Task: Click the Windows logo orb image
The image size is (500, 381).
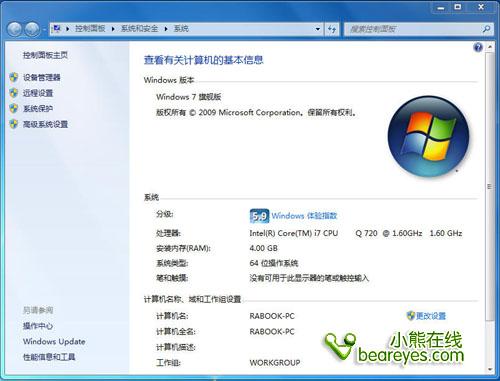Action: 428,136
